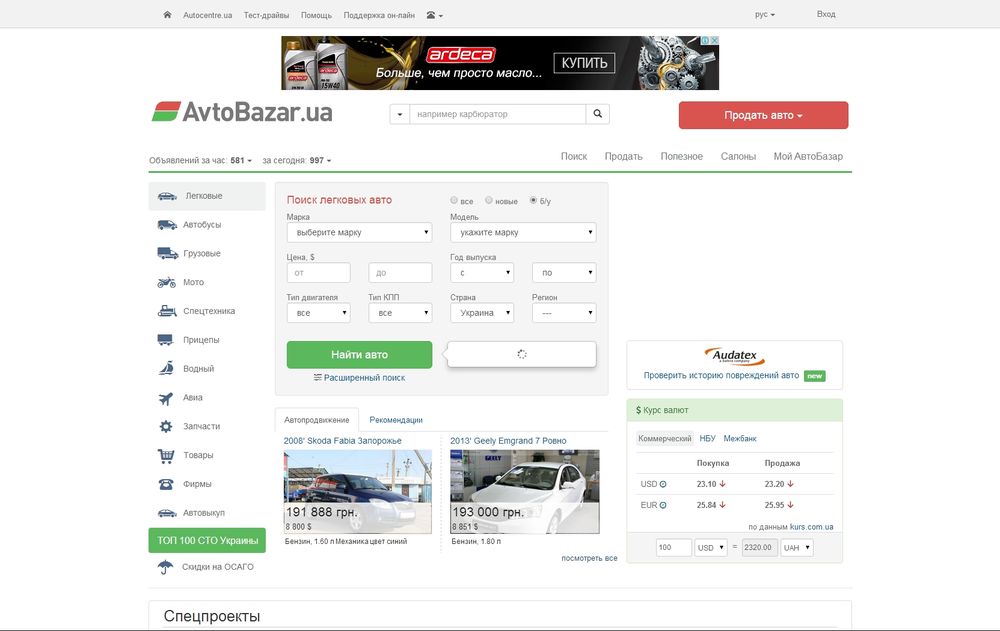The height and width of the screenshot is (631, 1000).
Task: Select the Коммерческий rates tab
Action: point(665,438)
